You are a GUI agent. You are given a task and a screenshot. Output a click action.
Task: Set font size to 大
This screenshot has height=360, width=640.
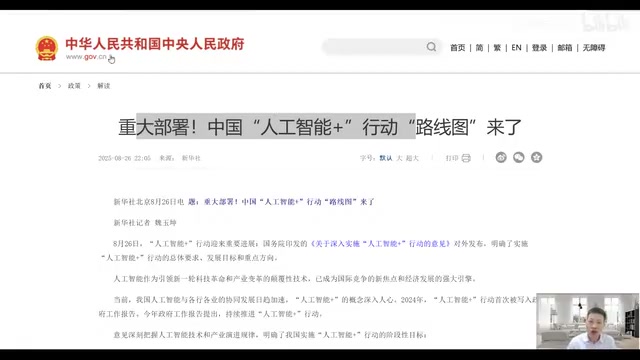(399, 158)
